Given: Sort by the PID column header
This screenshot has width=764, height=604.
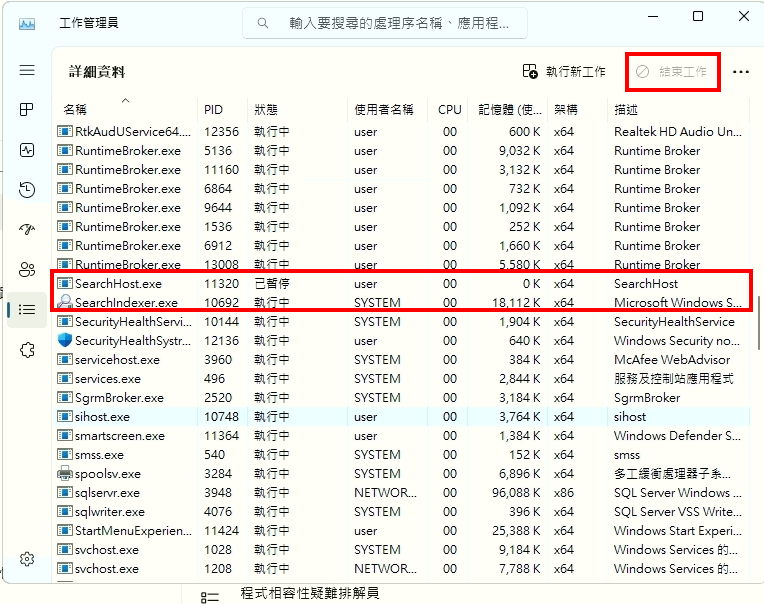Looking at the screenshot, I should tap(223, 110).
